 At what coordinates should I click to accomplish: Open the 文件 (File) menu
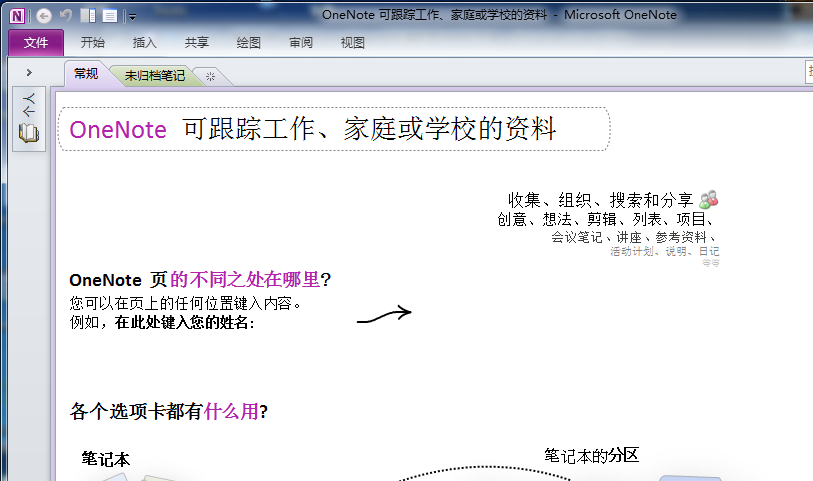(x=36, y=42)
